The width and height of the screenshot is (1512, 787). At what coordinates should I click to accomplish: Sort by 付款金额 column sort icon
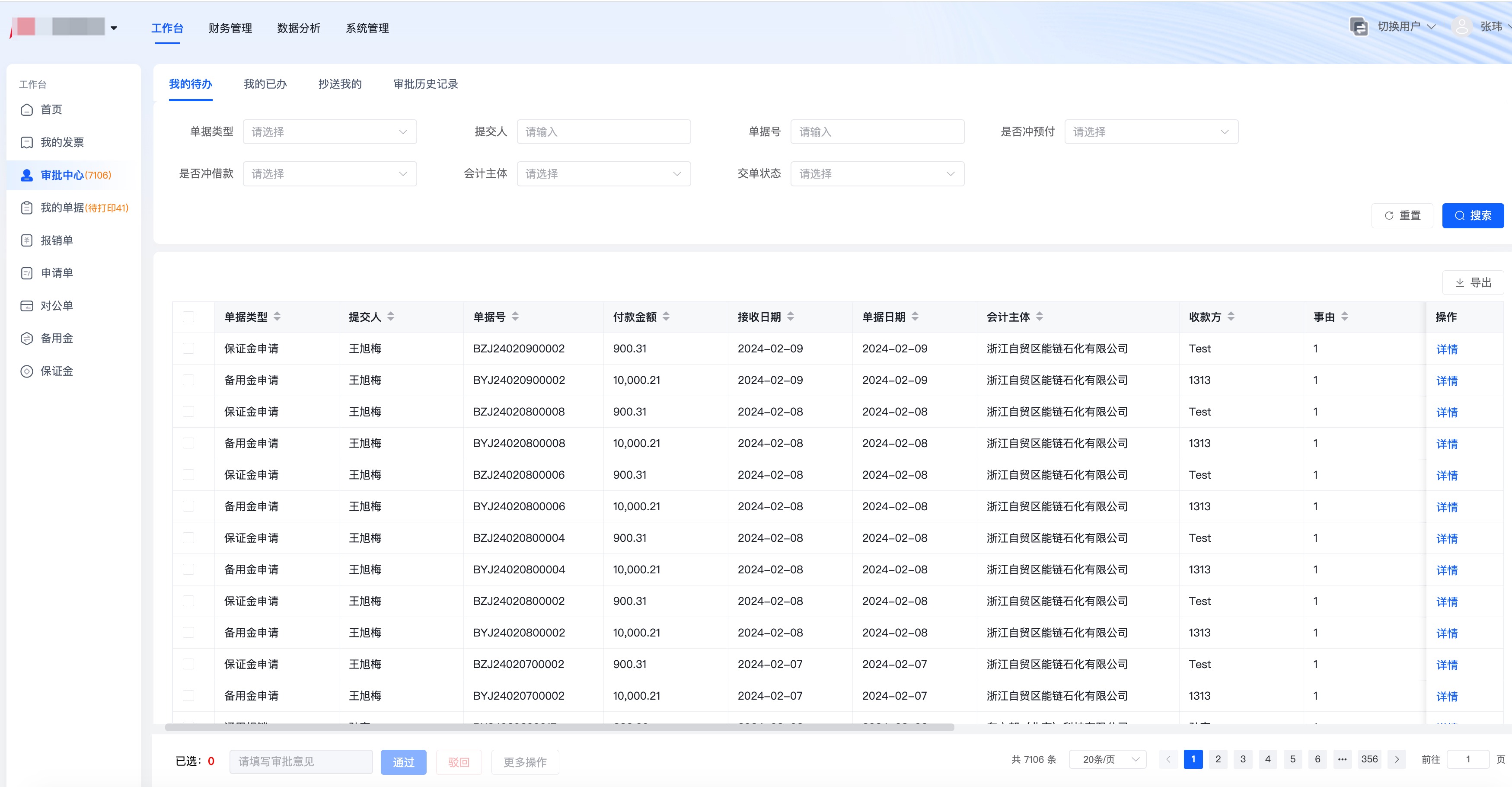(x=666, y=317)
